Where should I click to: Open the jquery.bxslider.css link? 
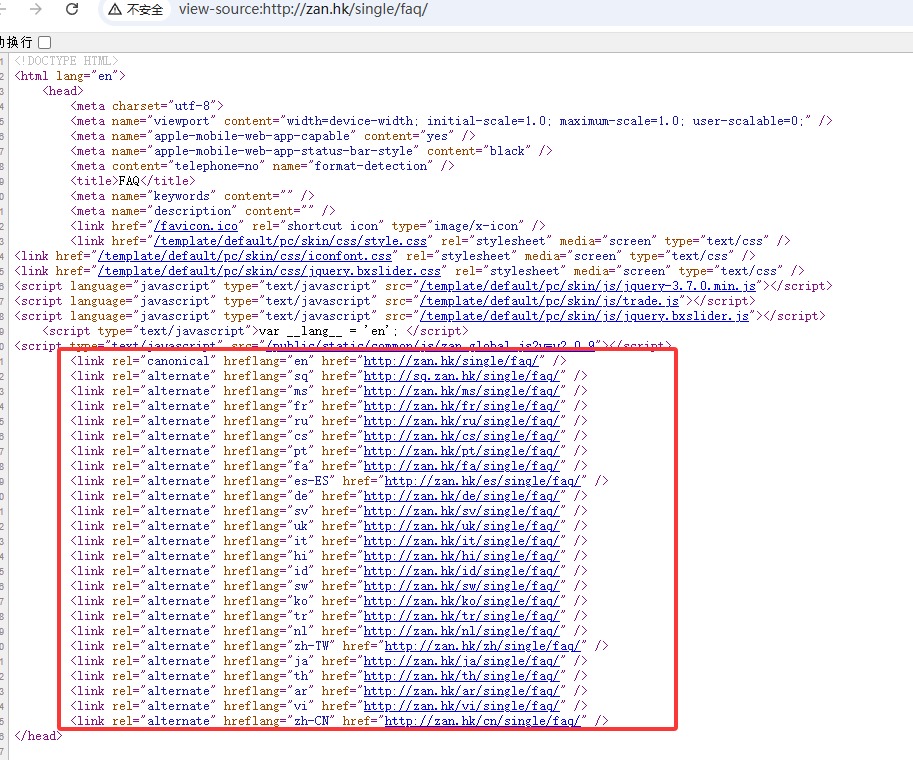(x=269, y=271)
